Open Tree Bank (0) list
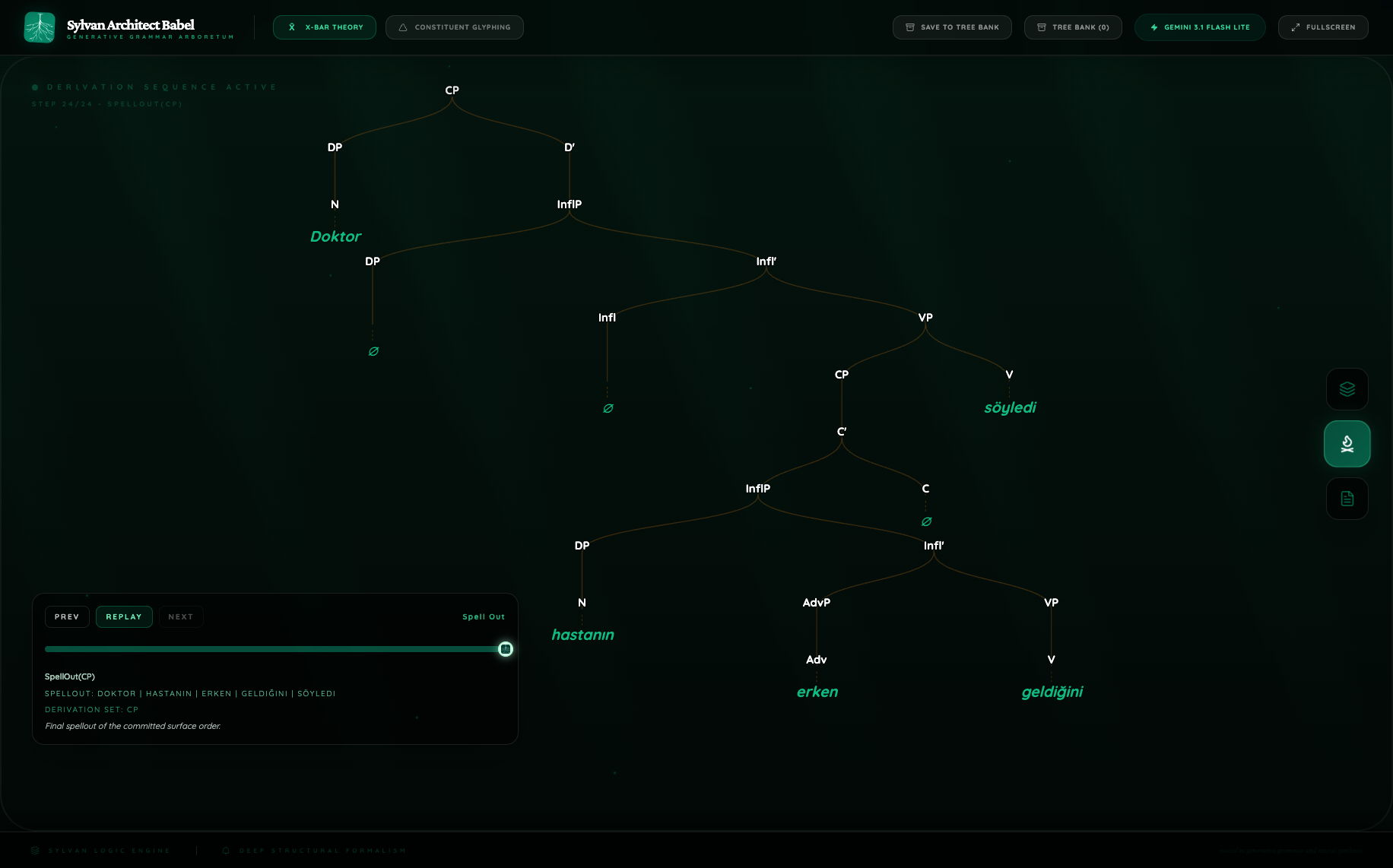Viewport: 1393px width, 868px height. (1073, 27)
